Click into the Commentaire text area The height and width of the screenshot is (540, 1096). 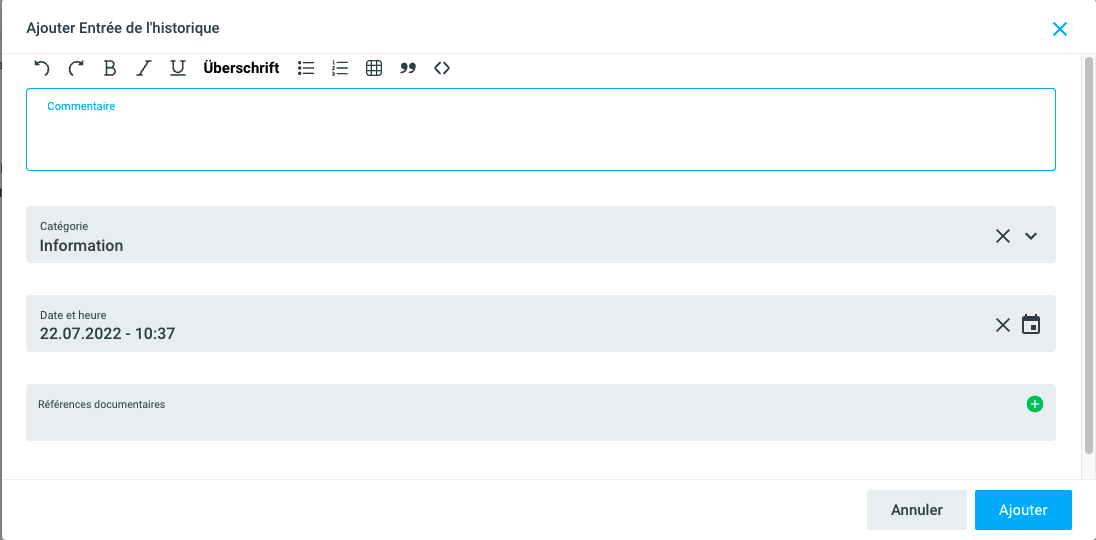coord(540,135)
